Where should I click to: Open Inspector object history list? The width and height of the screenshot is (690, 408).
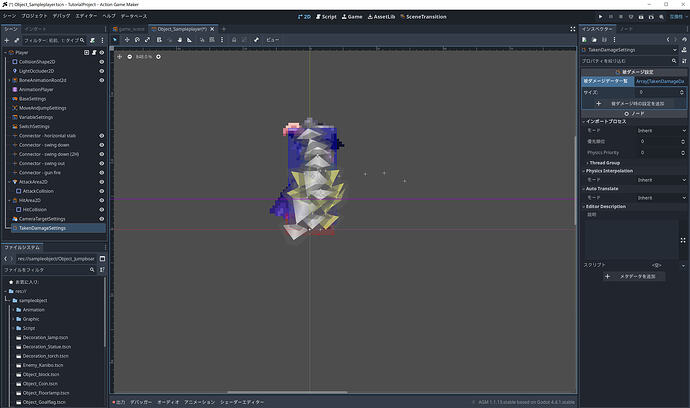tap(684, 40)
